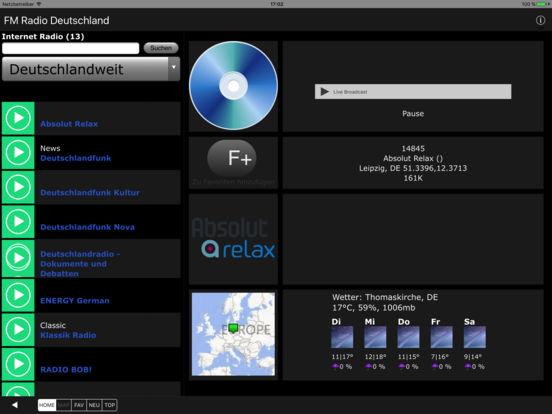
Task: Play Deutschlandradio Dokumente und Debatten
Action: click(x=18, y=258)
